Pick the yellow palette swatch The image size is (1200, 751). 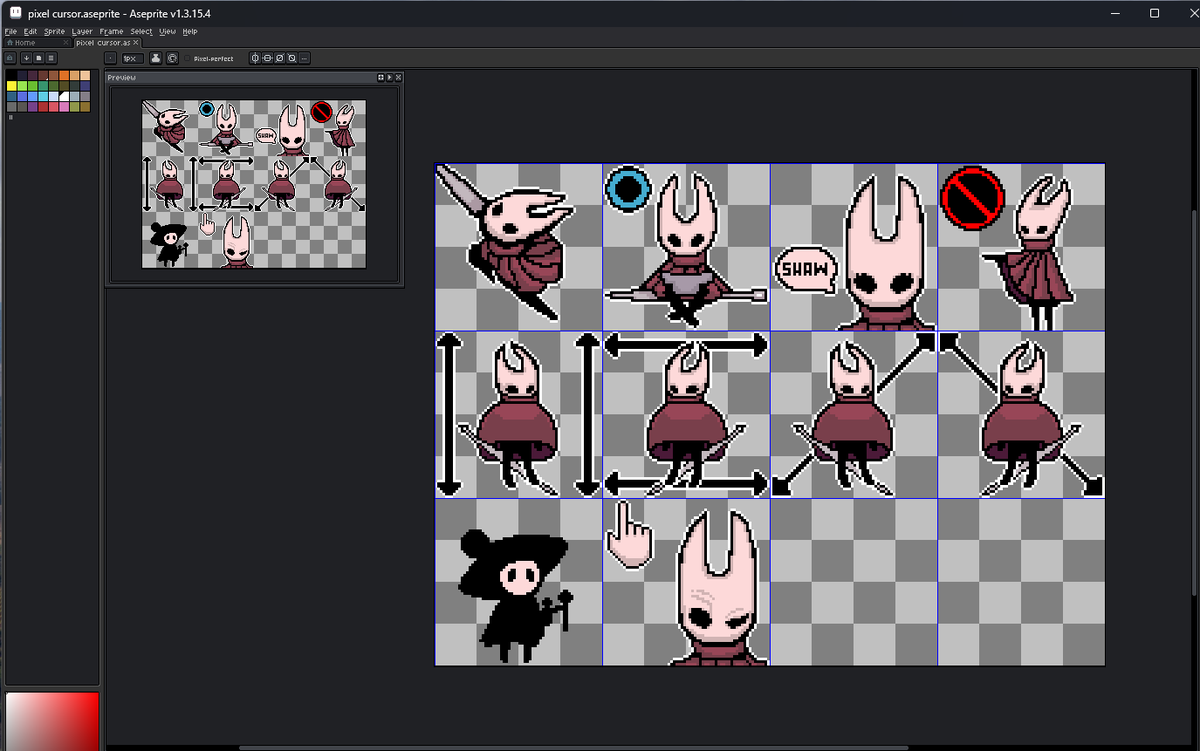click(x=11, y=86)
